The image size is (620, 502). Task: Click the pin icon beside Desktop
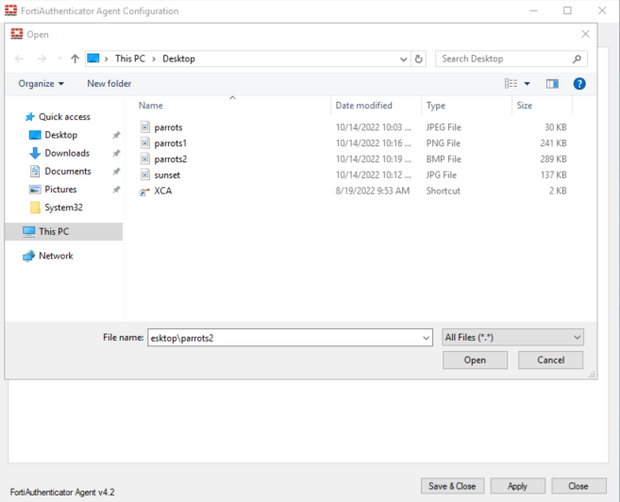(x=116, y=135)
